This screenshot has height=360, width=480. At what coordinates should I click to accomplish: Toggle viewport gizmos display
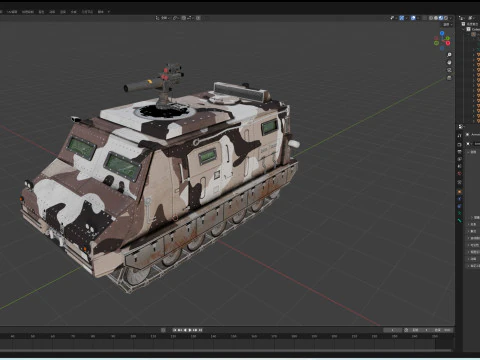click(402, 18)
